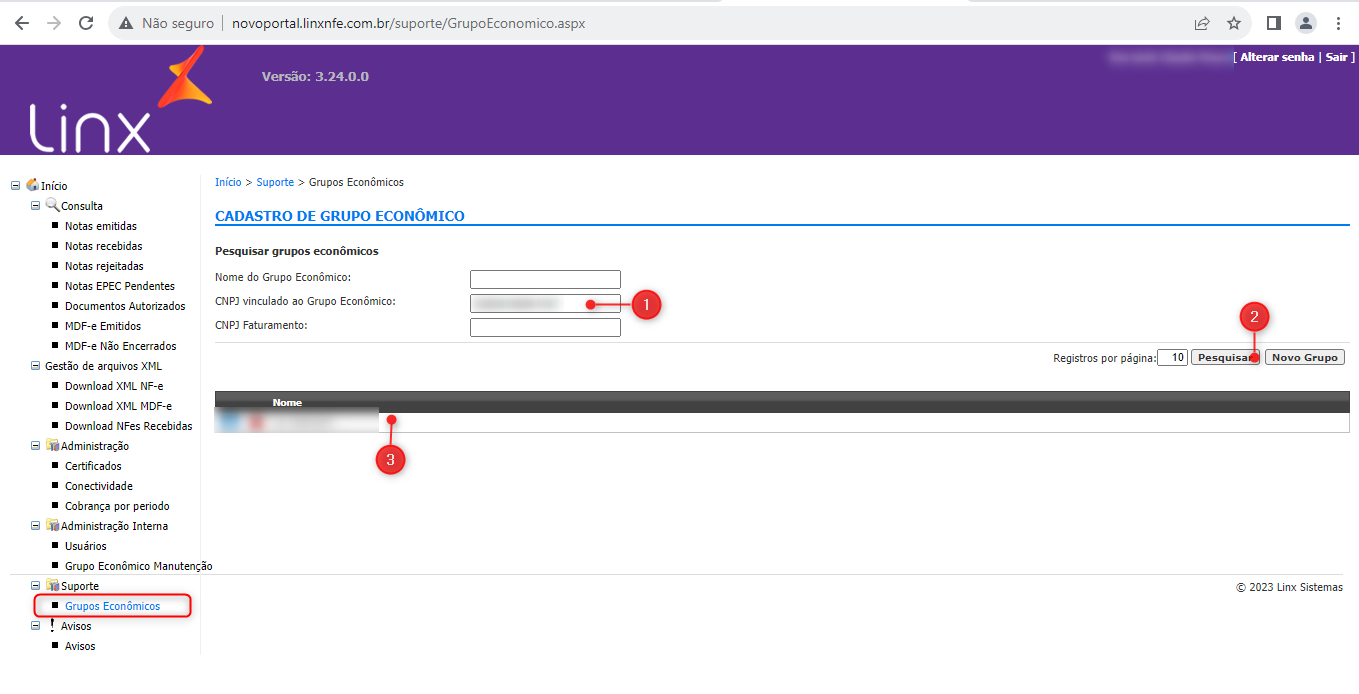Open MDF-e Não Encerrados
The width and height of the screenshot is (1359, 694).
tap(120, 346)
